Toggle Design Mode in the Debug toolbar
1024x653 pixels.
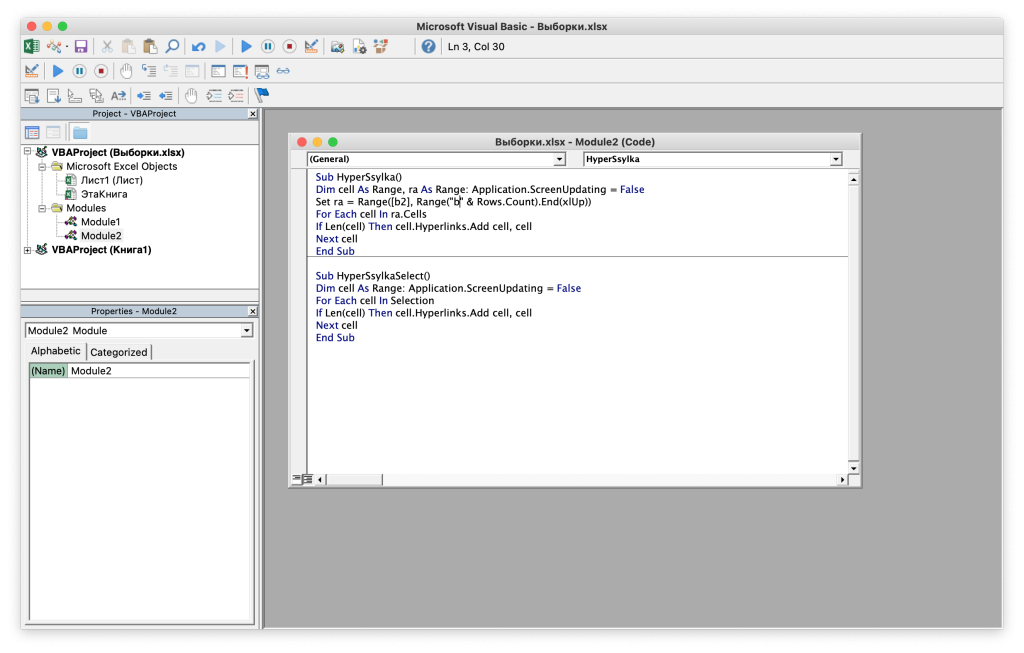[x=31, y=71]
